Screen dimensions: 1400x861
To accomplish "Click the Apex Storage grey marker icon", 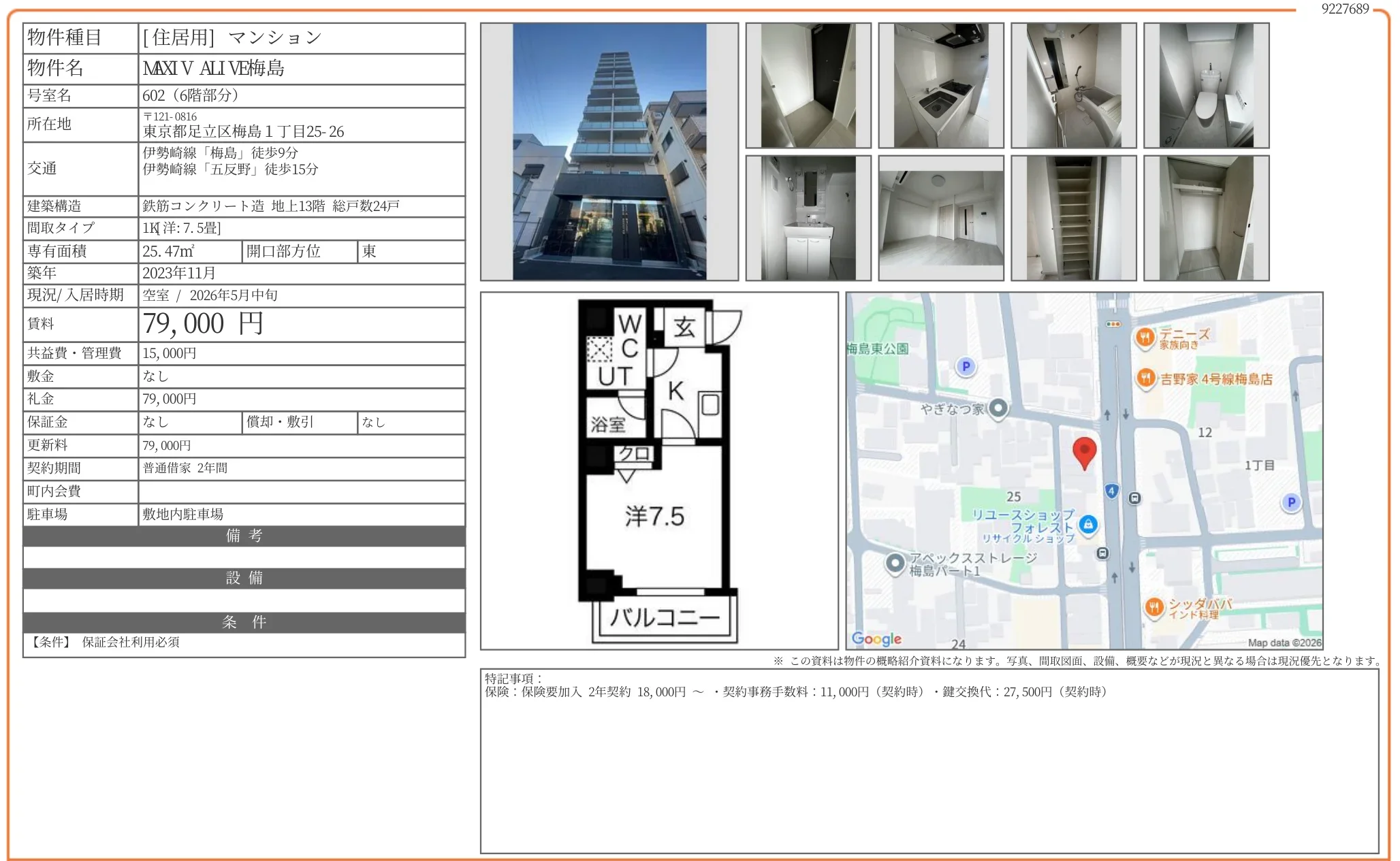I will click(895, 564).
